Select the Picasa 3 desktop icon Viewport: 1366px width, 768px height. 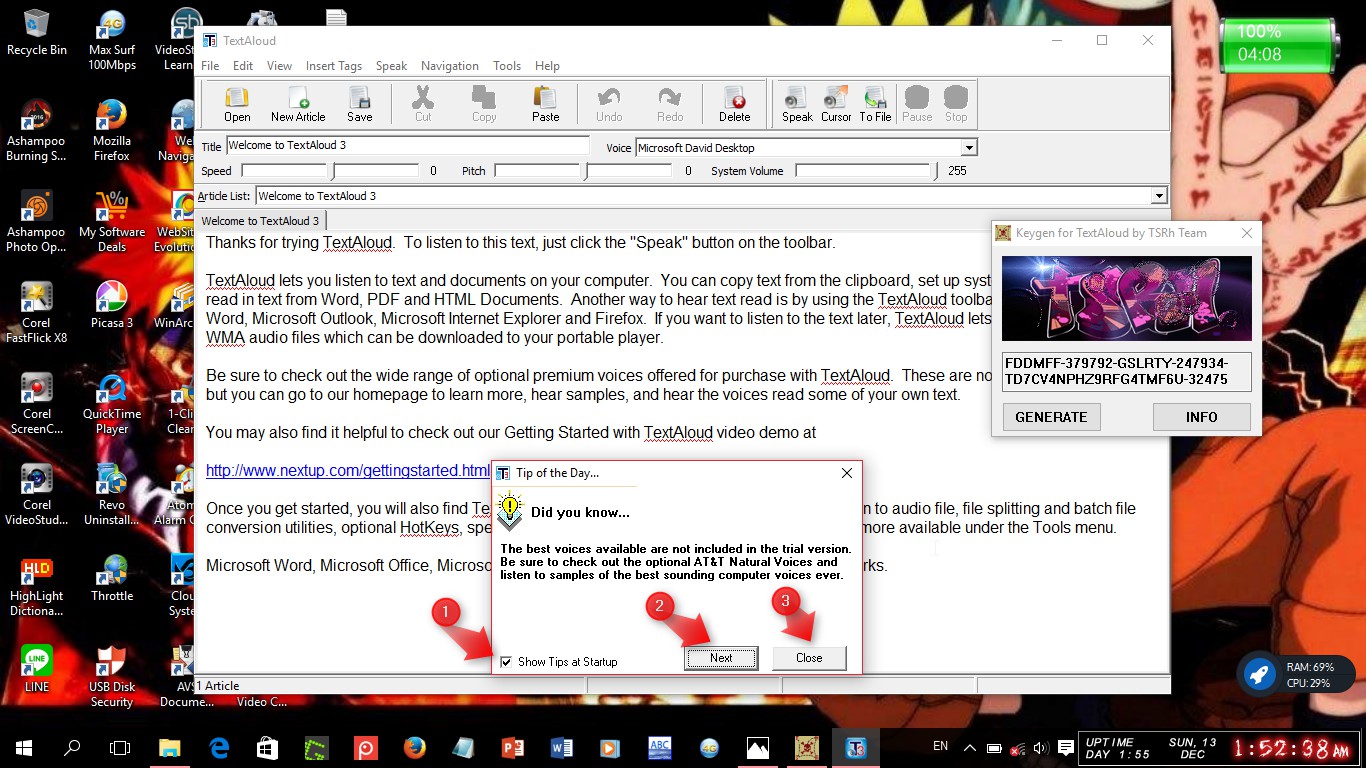coord(112,305)
